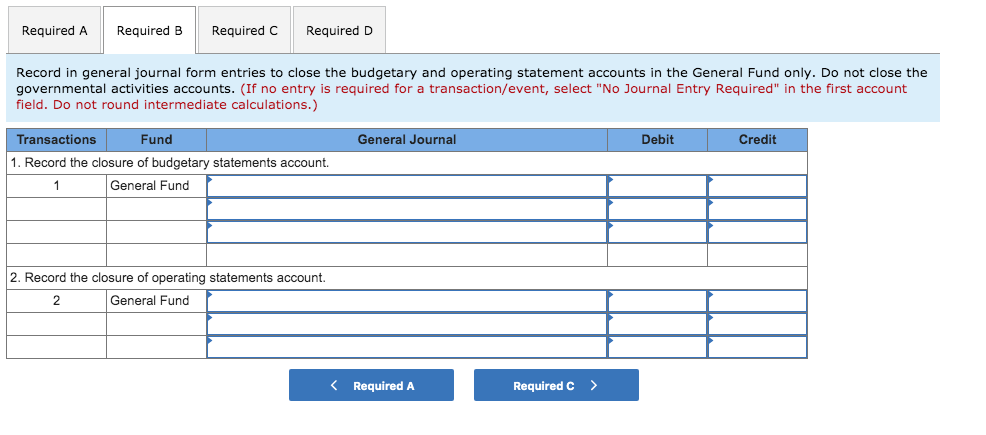Viewport: 986px width, 435px height.
Task: Click the red no-entry-required instruction text
Action: [x=462, y=97]
